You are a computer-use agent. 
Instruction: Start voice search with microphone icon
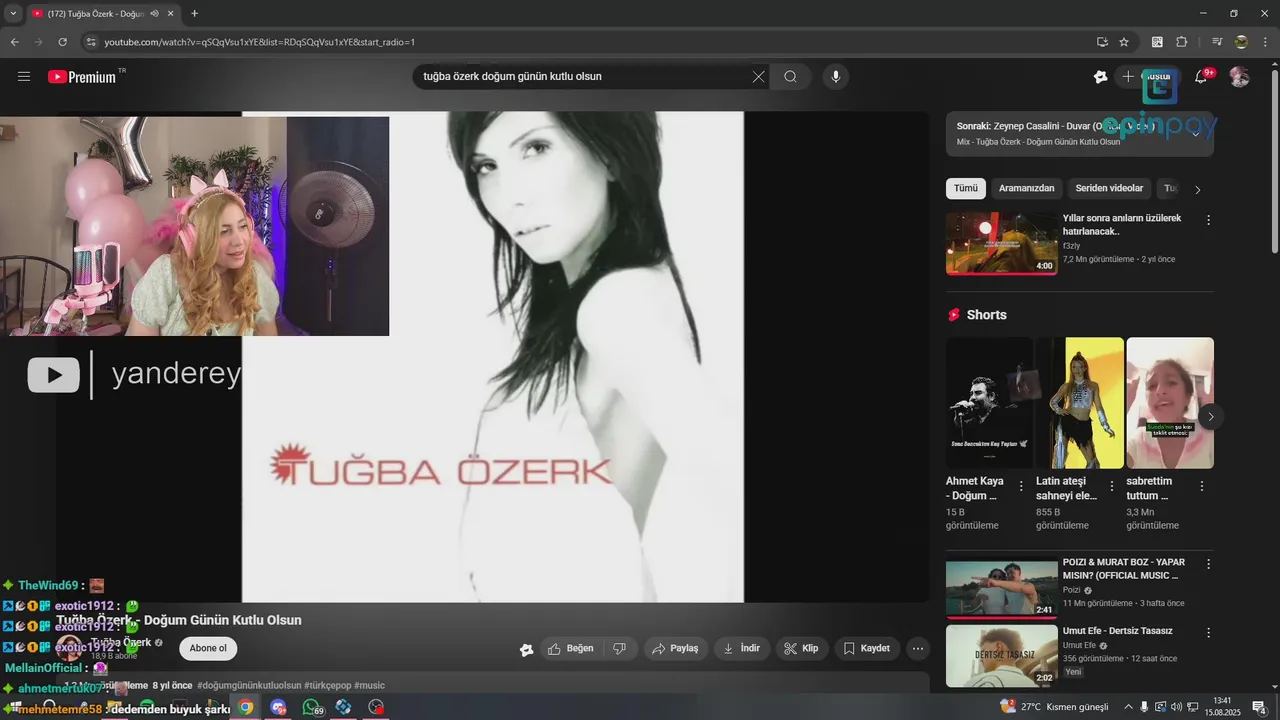[x=835, y=77]
